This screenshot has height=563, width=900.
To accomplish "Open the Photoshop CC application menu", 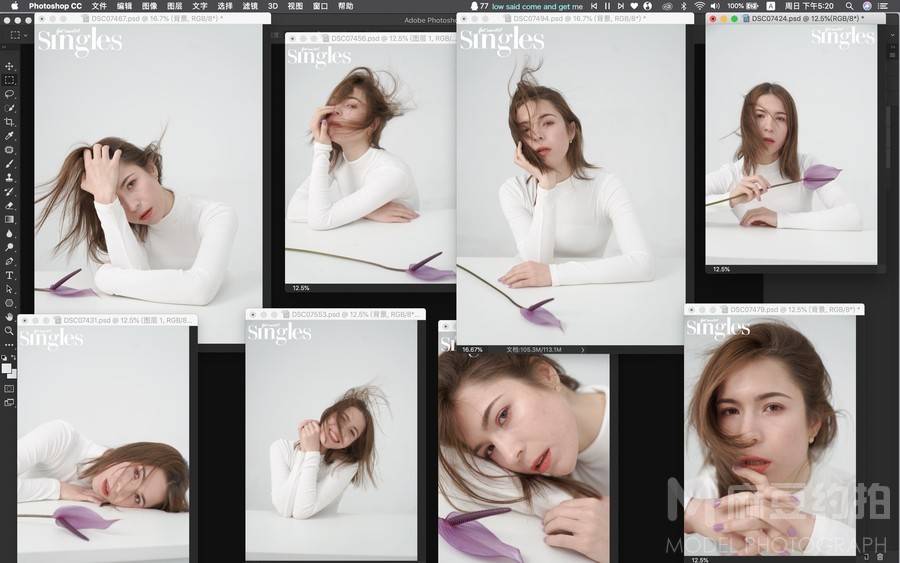I will pos(55,6).
